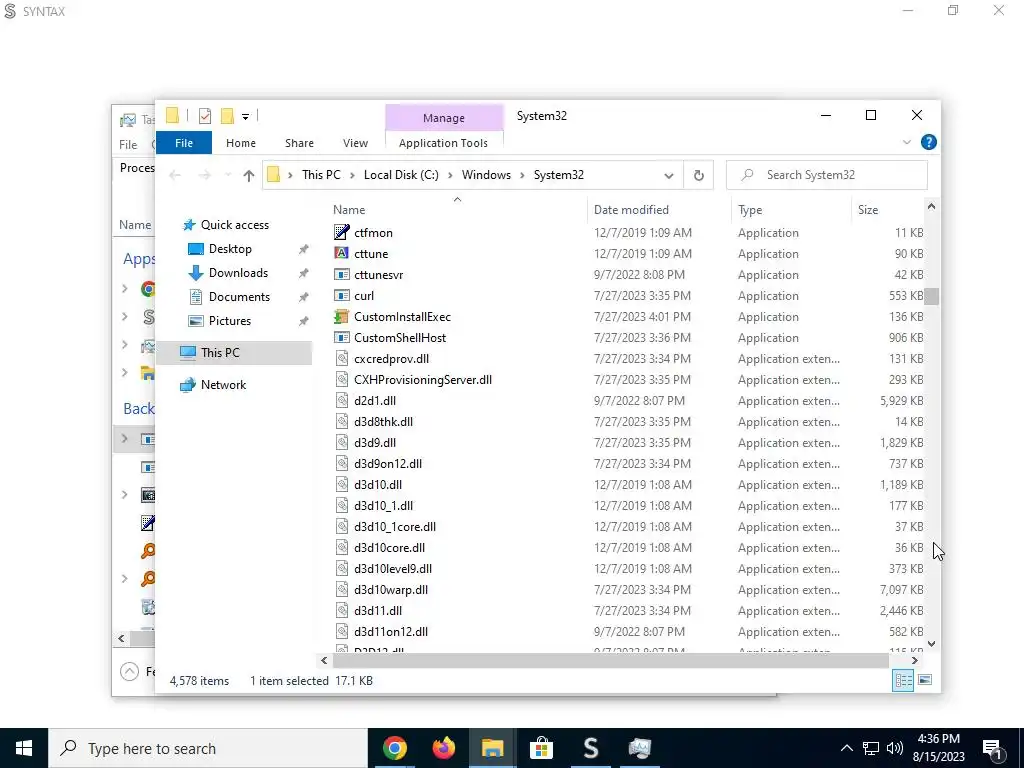Select the d3d9on12.dll file
Image resolution: width=1024 pixels, height=768 pixels.
pos(388,464)
